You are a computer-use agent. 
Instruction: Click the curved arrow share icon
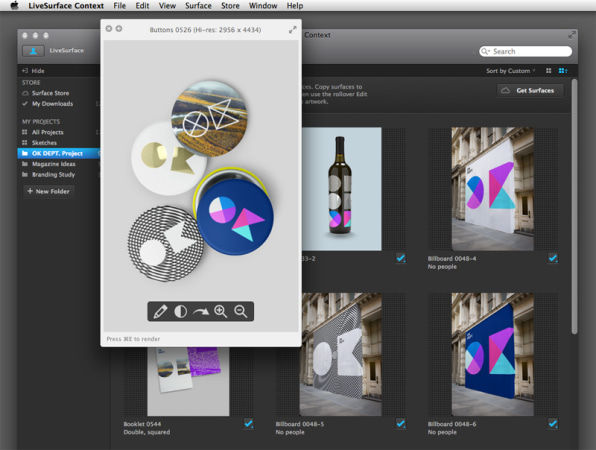(201, 312)
